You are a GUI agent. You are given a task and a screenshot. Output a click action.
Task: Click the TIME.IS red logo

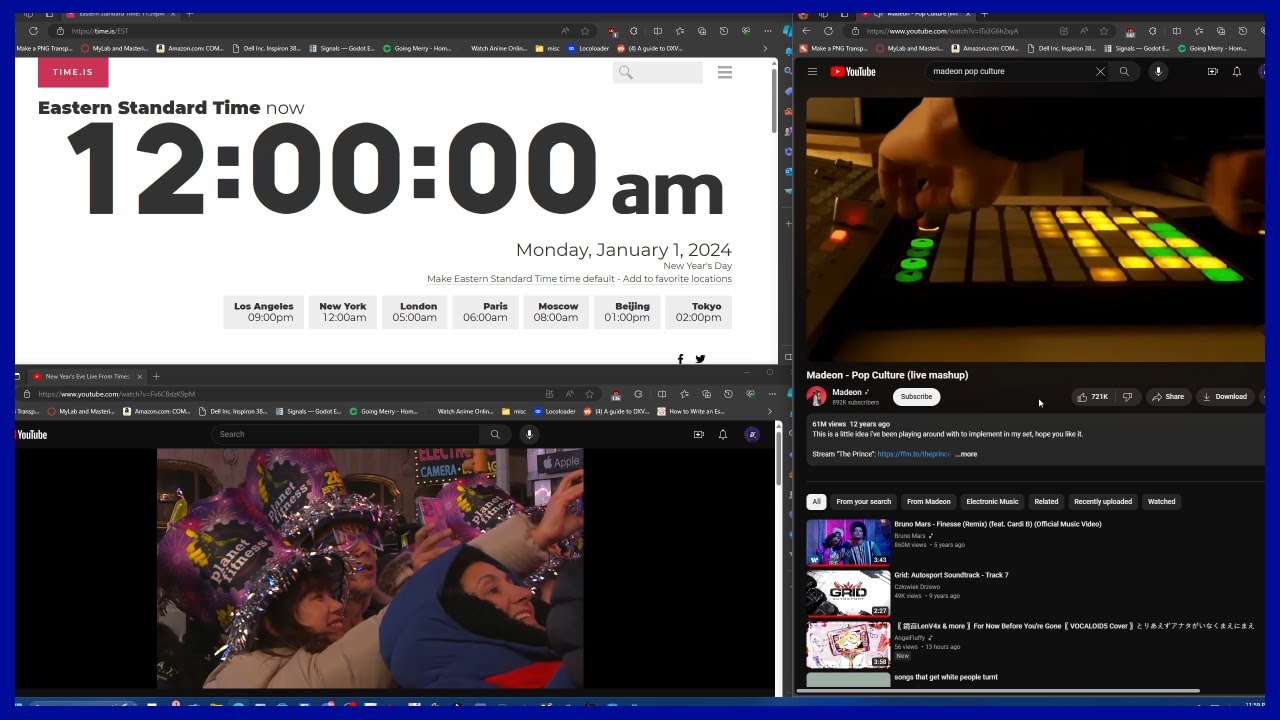click(x=73, y=72)
